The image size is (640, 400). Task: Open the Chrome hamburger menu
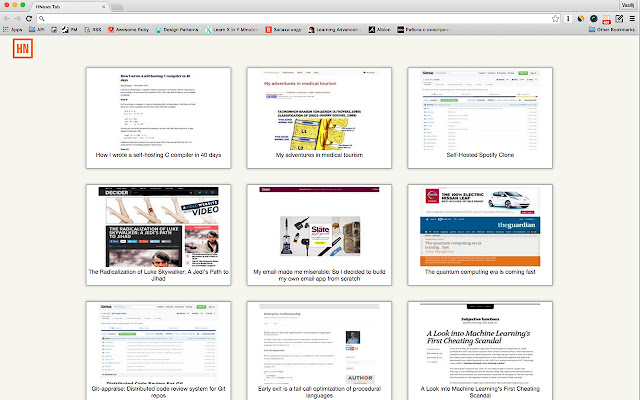tap(632, 18)
